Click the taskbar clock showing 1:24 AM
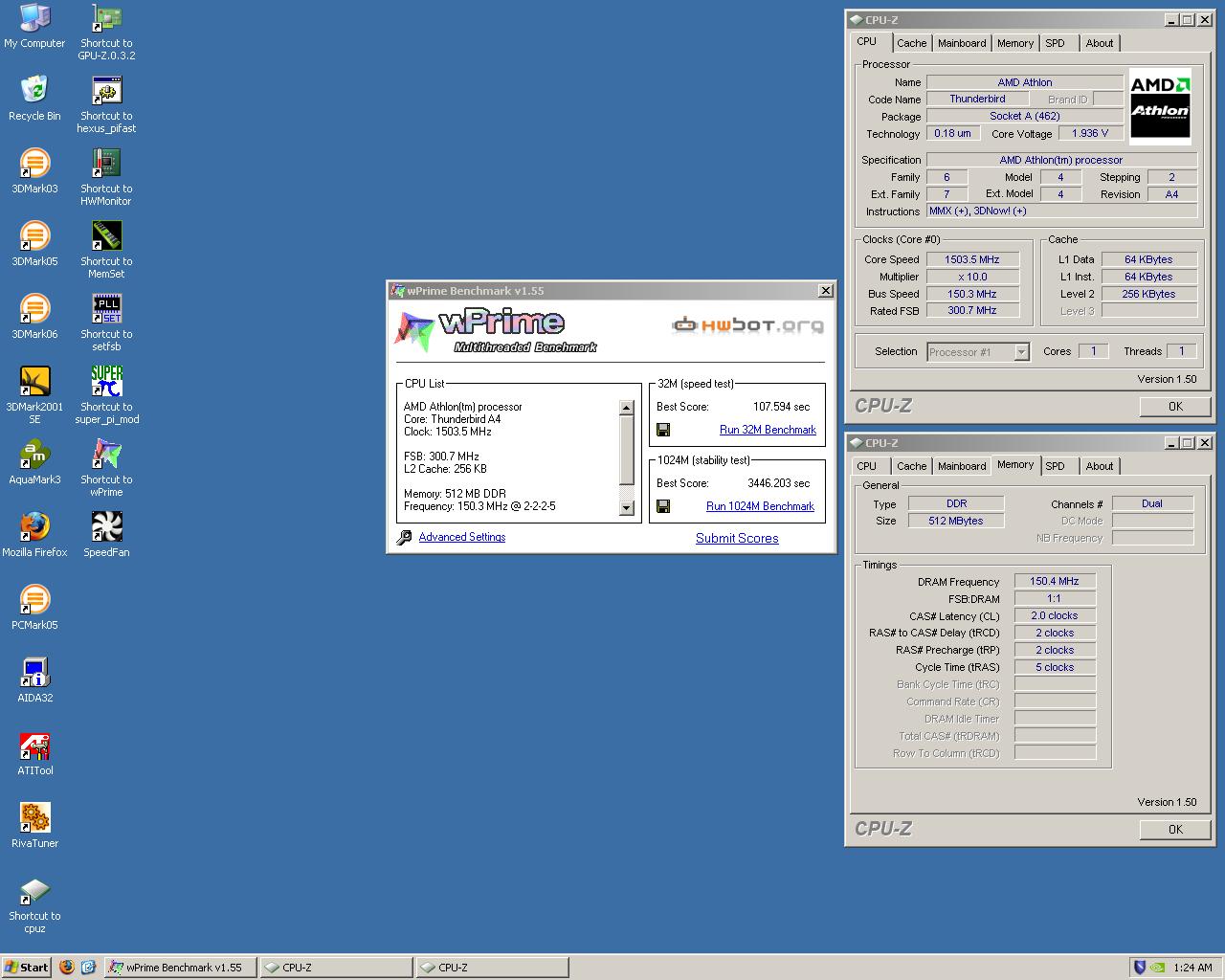The image size is (1225, 980). coord(1192,968)
